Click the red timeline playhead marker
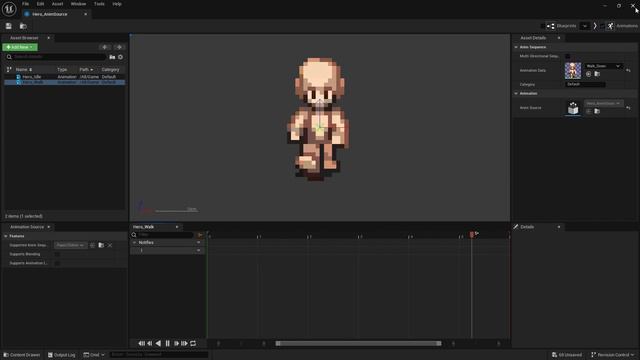 (x=472, y=234)
